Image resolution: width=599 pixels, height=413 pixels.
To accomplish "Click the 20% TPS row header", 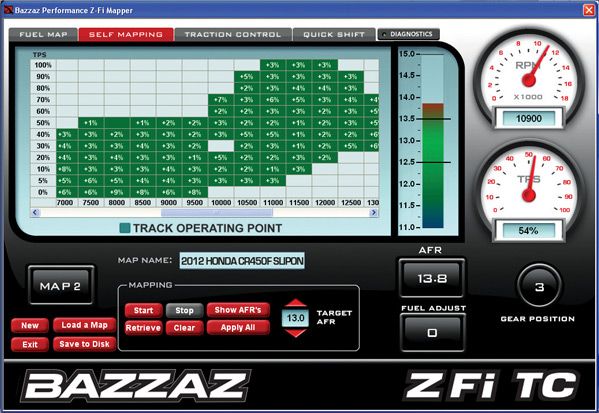I will (43, 157).
